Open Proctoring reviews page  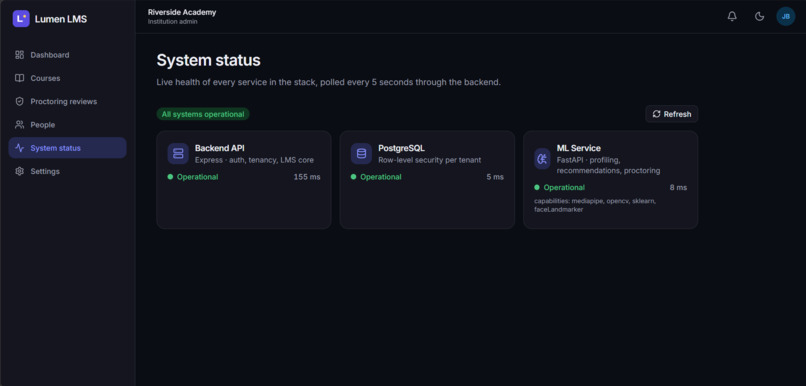click(x=67, y=101)
